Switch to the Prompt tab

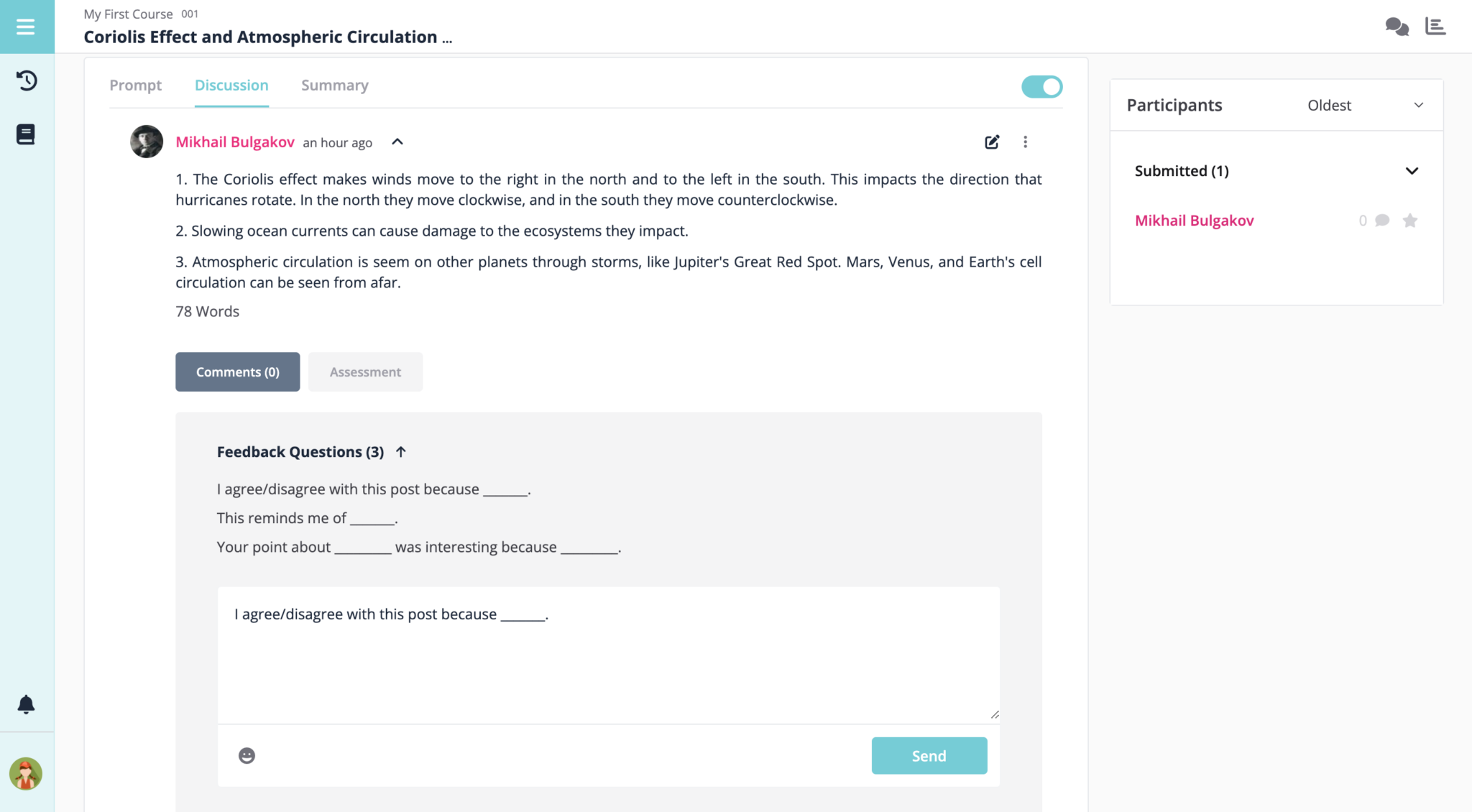pos(136,85)
